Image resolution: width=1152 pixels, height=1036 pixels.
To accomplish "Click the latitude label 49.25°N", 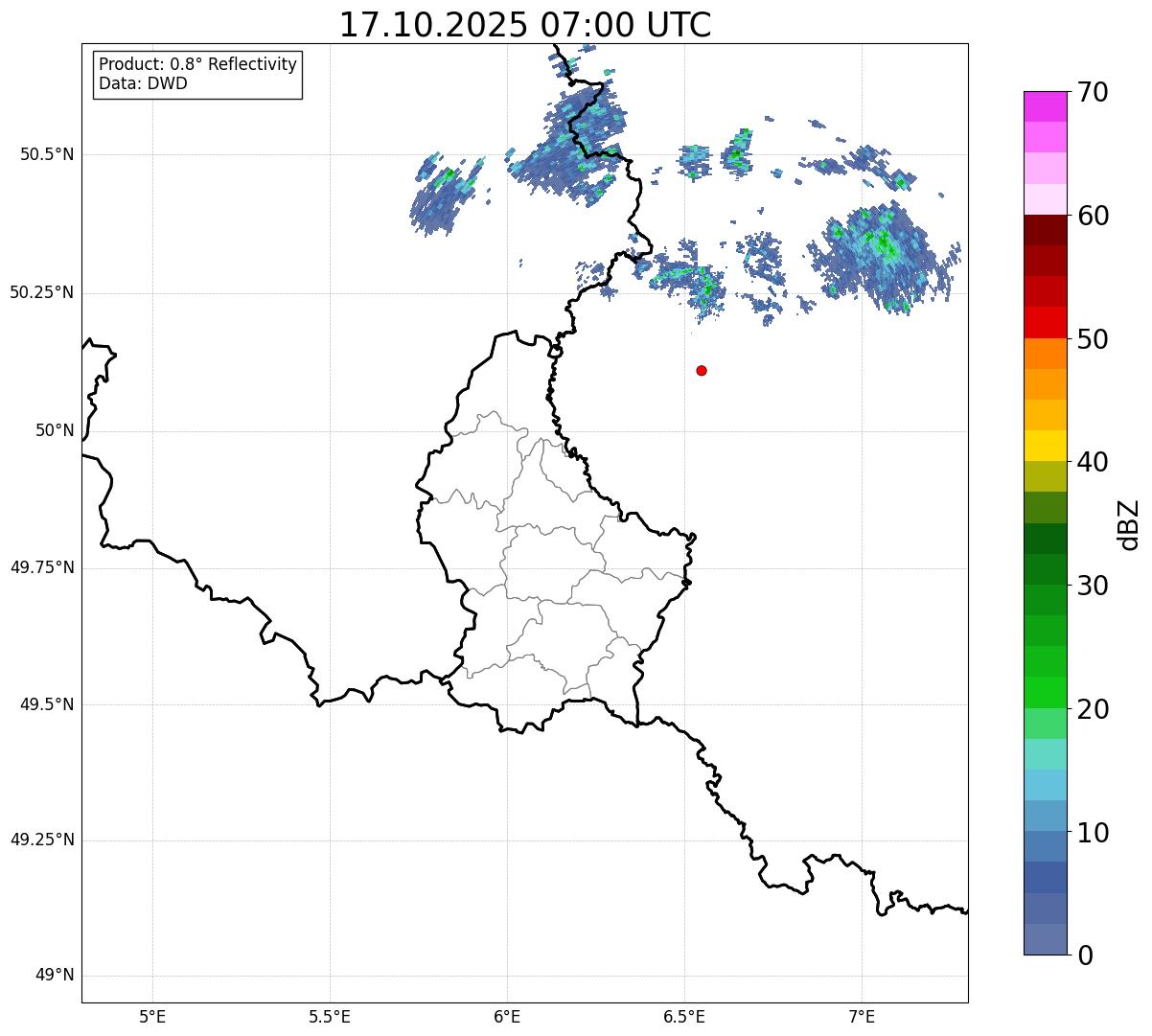I will (42, 840).
